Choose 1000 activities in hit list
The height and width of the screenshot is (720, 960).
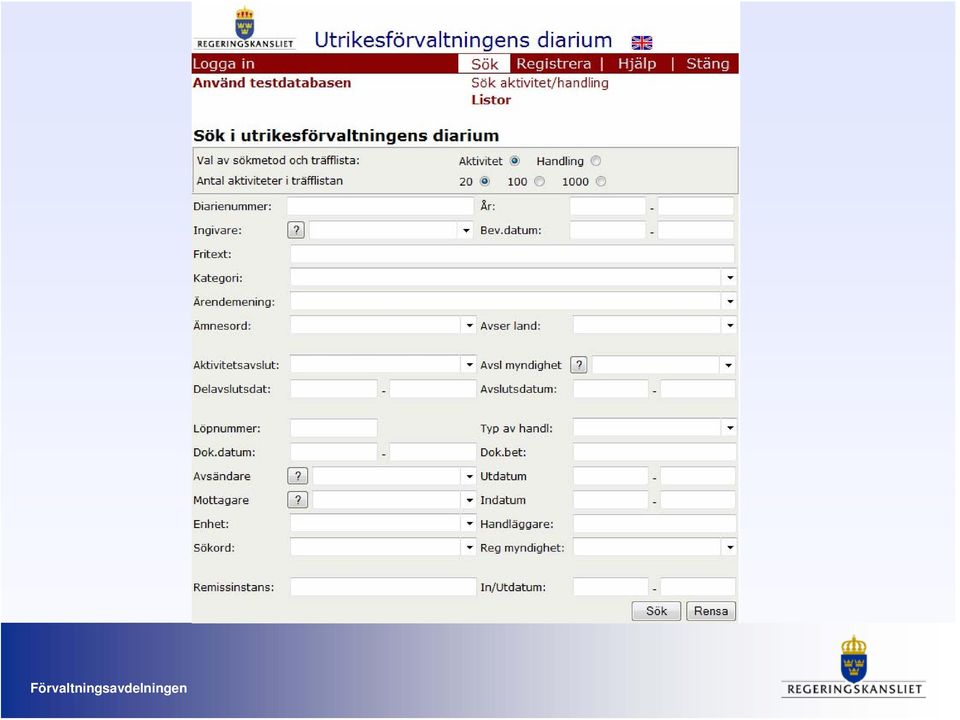[x=601, y=181]
